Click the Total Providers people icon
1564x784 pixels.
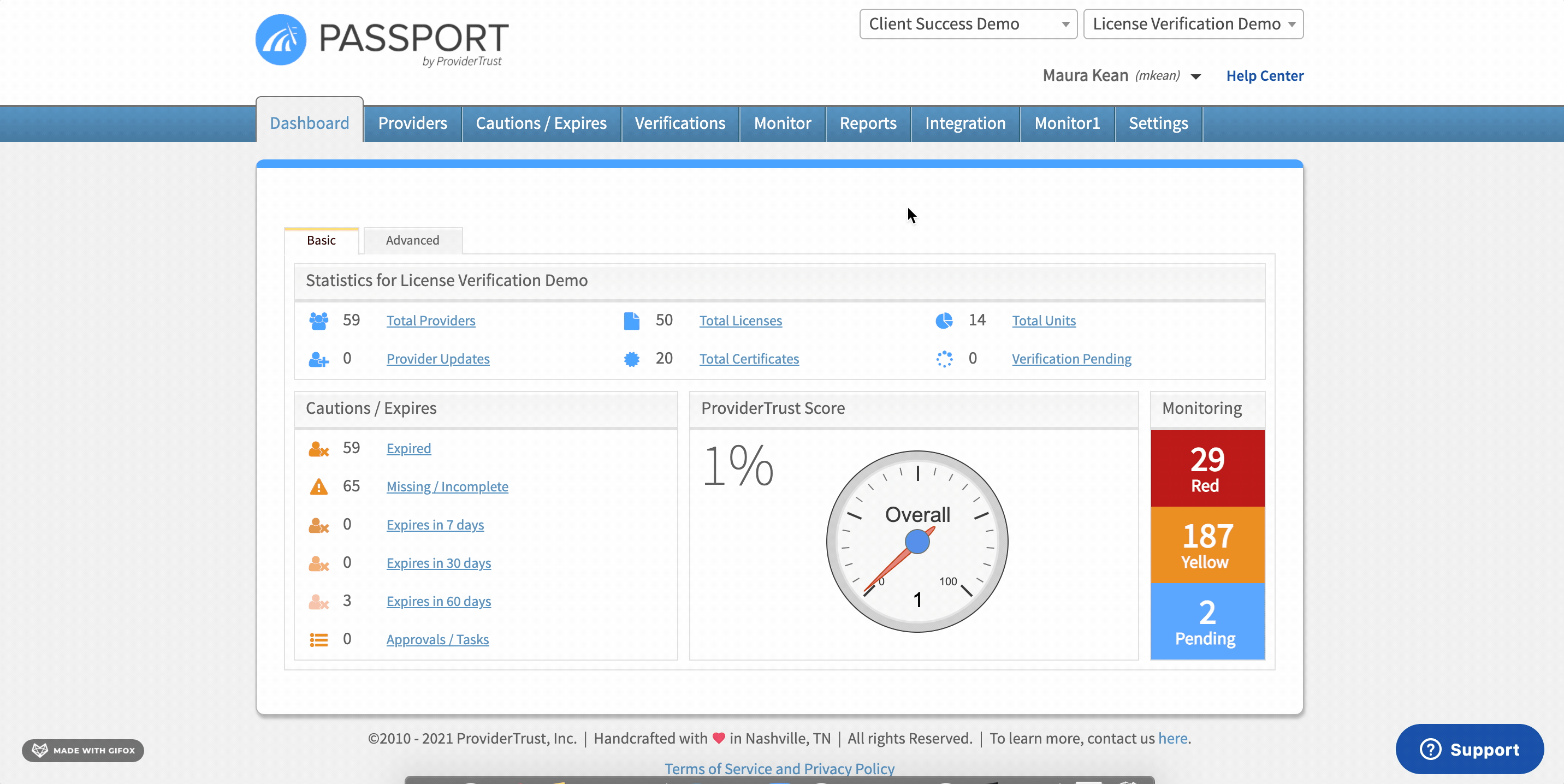318,320
